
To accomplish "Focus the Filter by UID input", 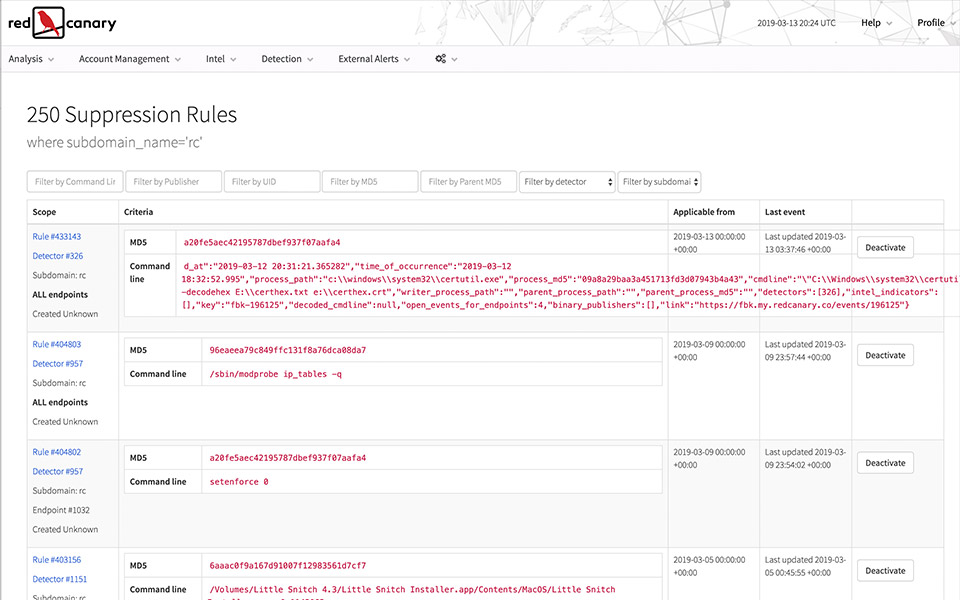I will coord(271,182).
